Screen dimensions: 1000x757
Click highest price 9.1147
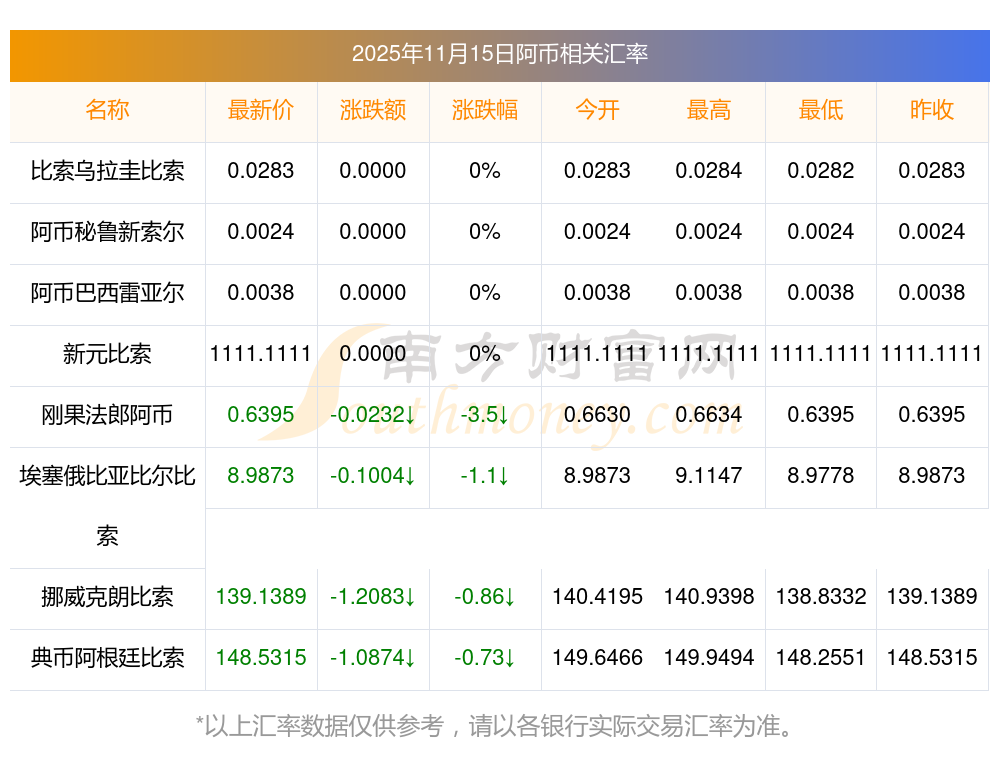709,476
